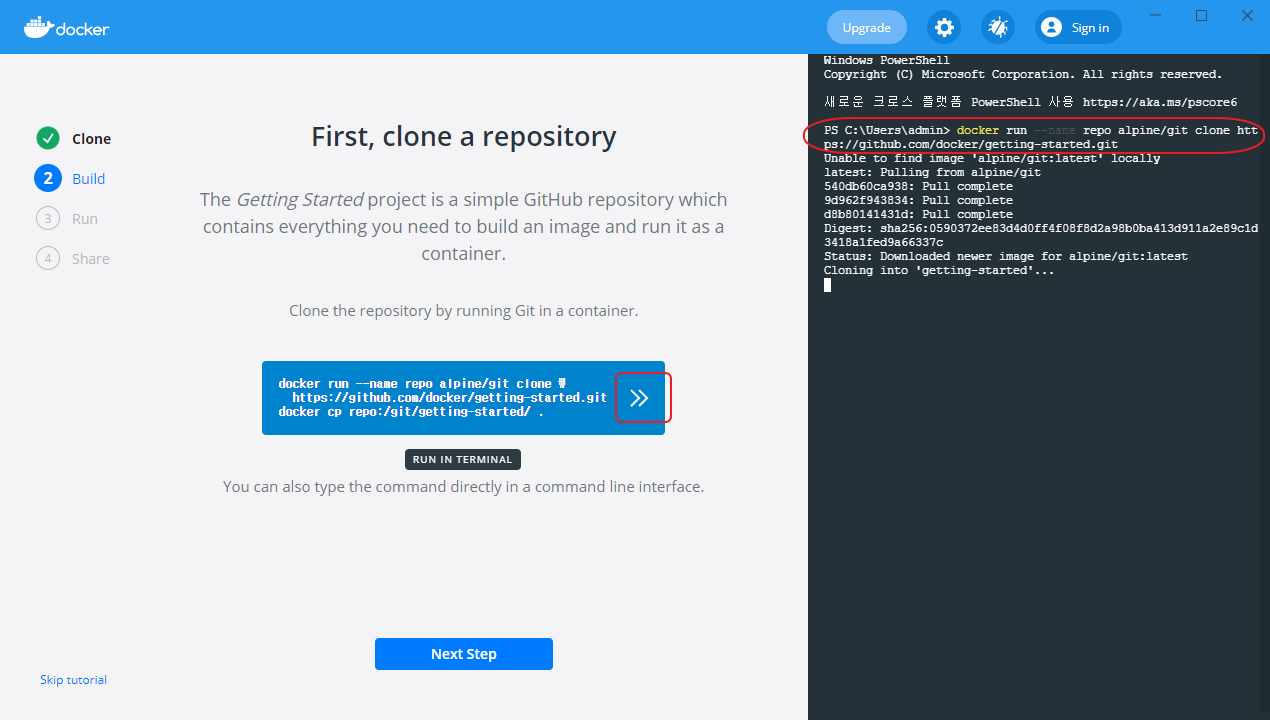The width and height of the screenshot is (1270, 720).
Task: Open settings via gear icon
Action: (944, 28)
